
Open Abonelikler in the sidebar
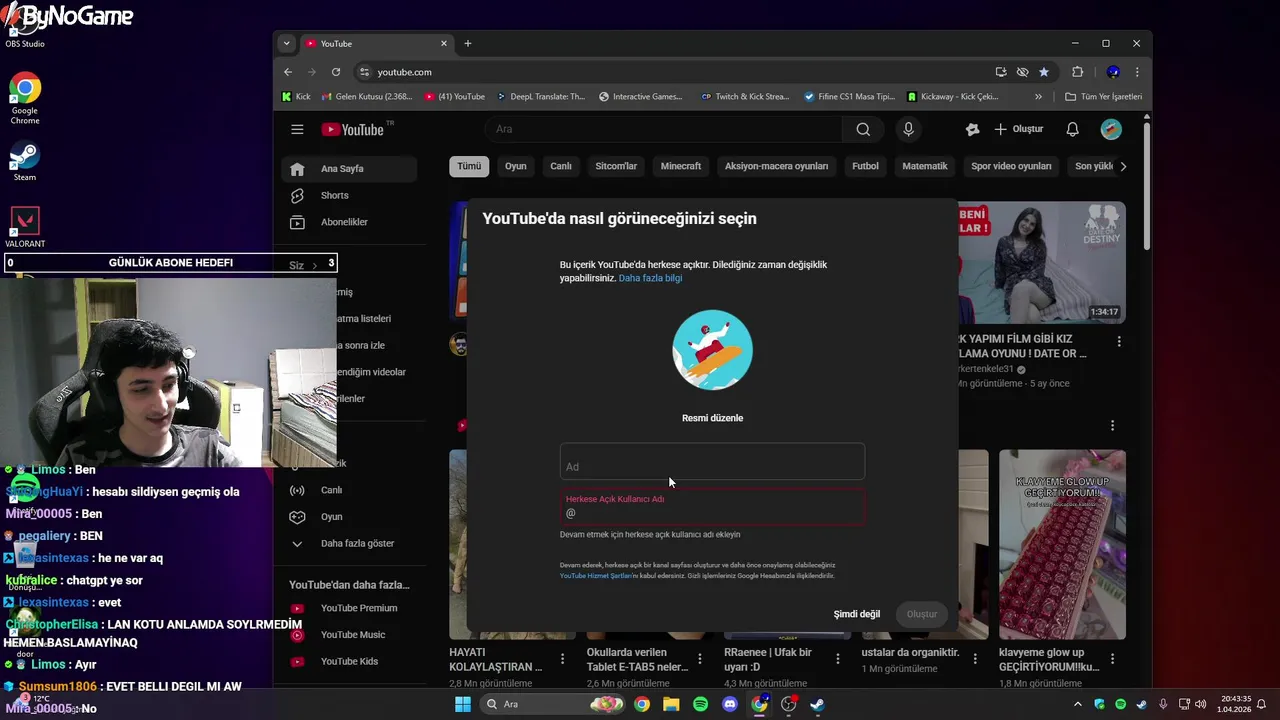tap(349, 222)
